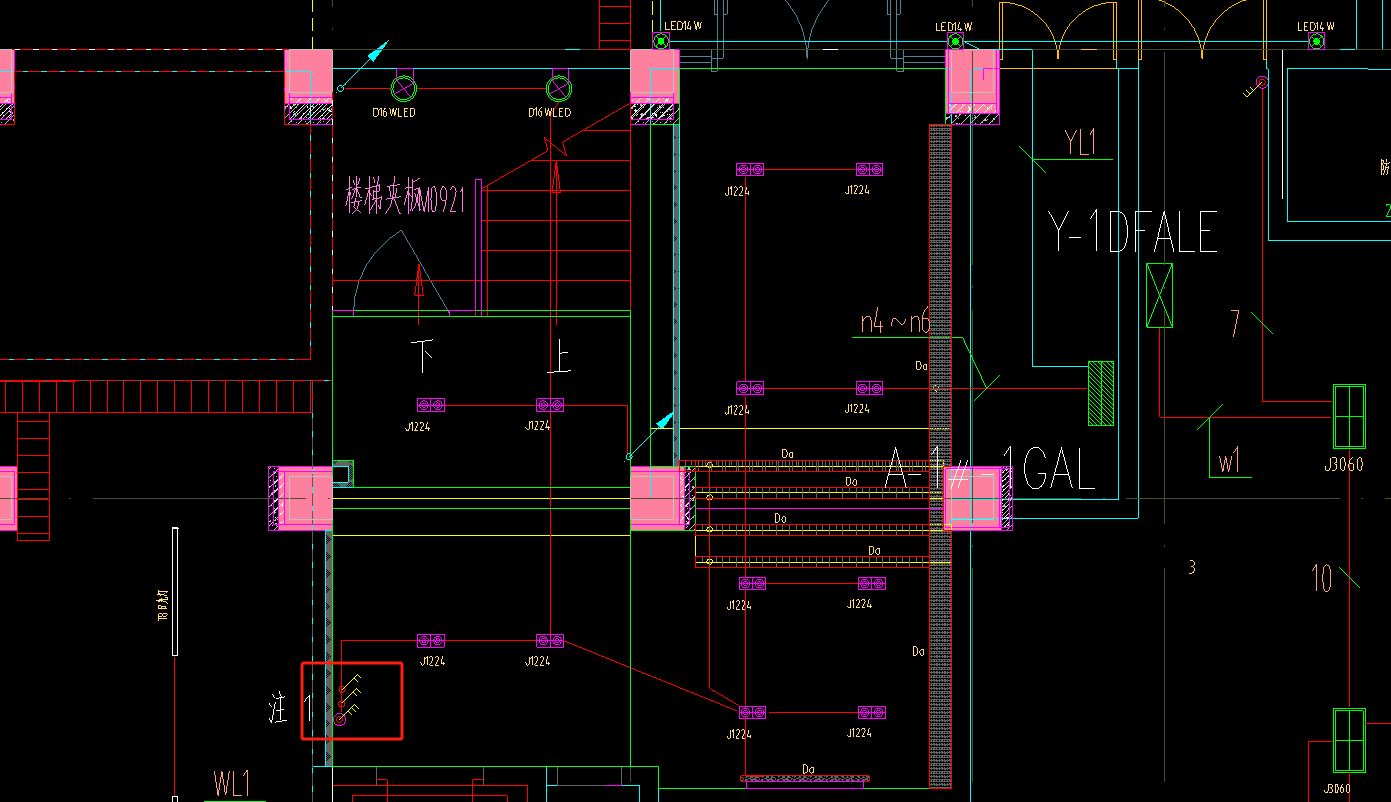
Task: Select the cyan arrow leader above left D16WLED
Action: (x=362, y=66)
